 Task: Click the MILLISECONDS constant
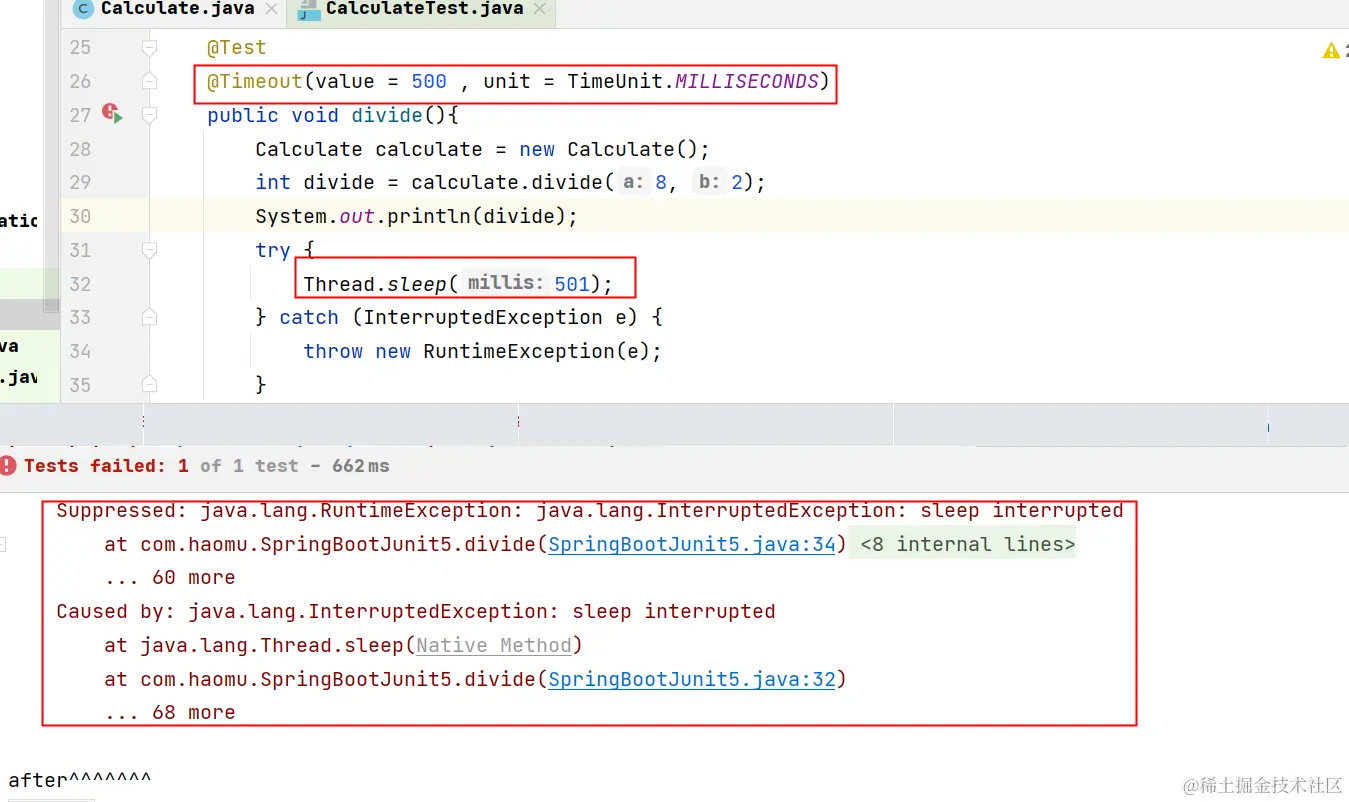(x=747, y=81)
